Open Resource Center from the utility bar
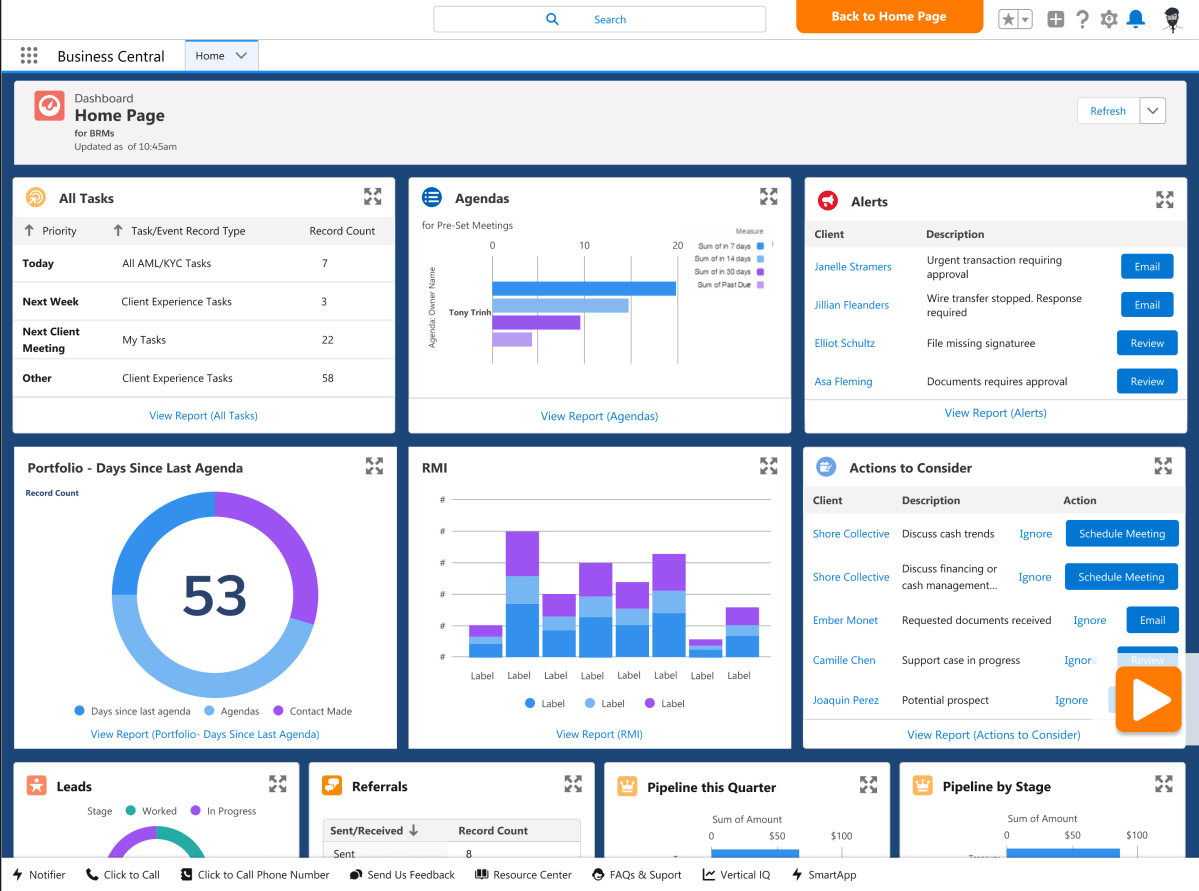Screen dimensions: 1199x891 (x=523, y=874)
